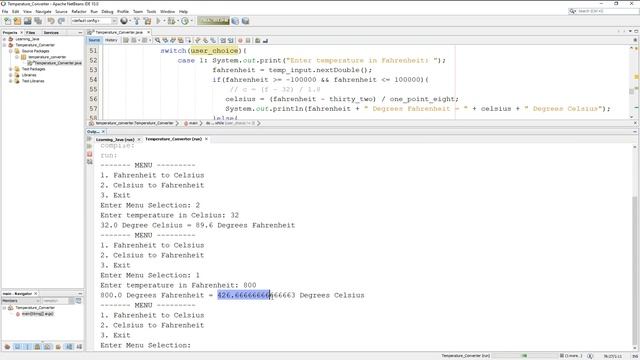This screenshot has height=360, width=640.
Task: Select Temperature_Converter.java in project tree
Action: tap(57, 63)
